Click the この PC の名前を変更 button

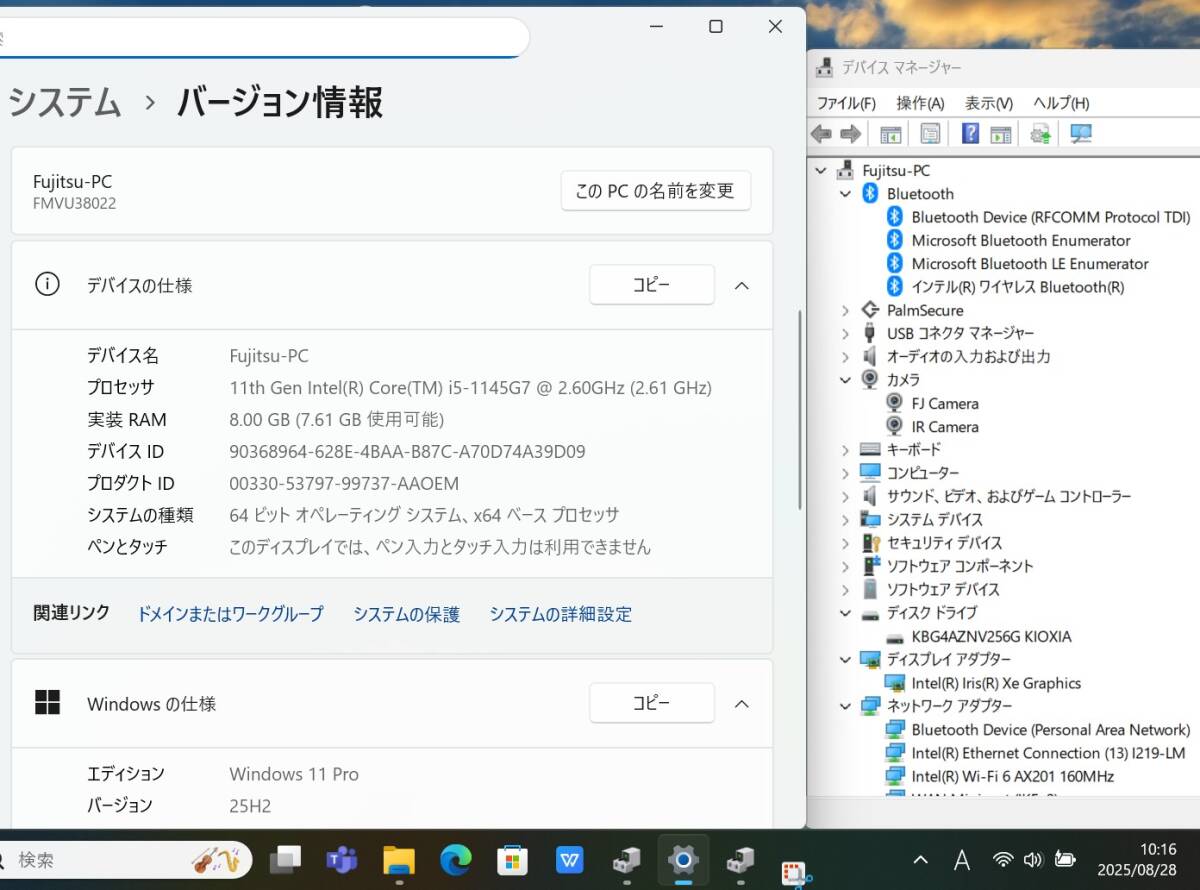655,190
